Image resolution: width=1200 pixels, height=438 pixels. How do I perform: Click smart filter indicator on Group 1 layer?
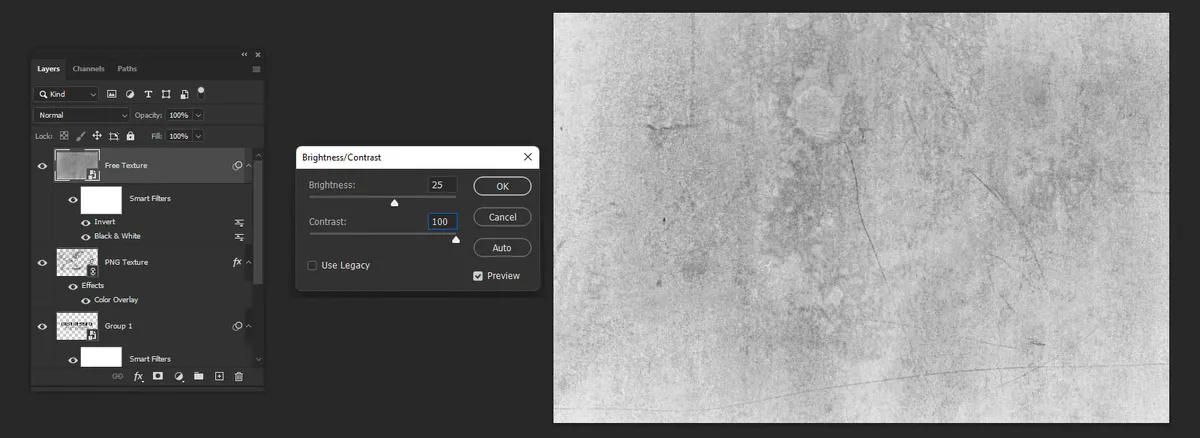(x=237, y=326)
